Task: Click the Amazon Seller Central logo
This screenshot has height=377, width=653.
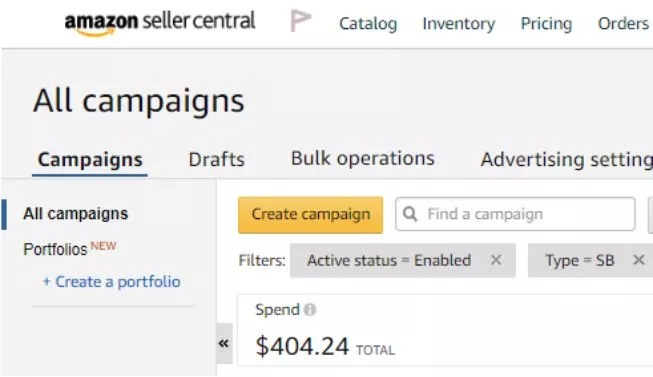Action: [x=160, y=23]
